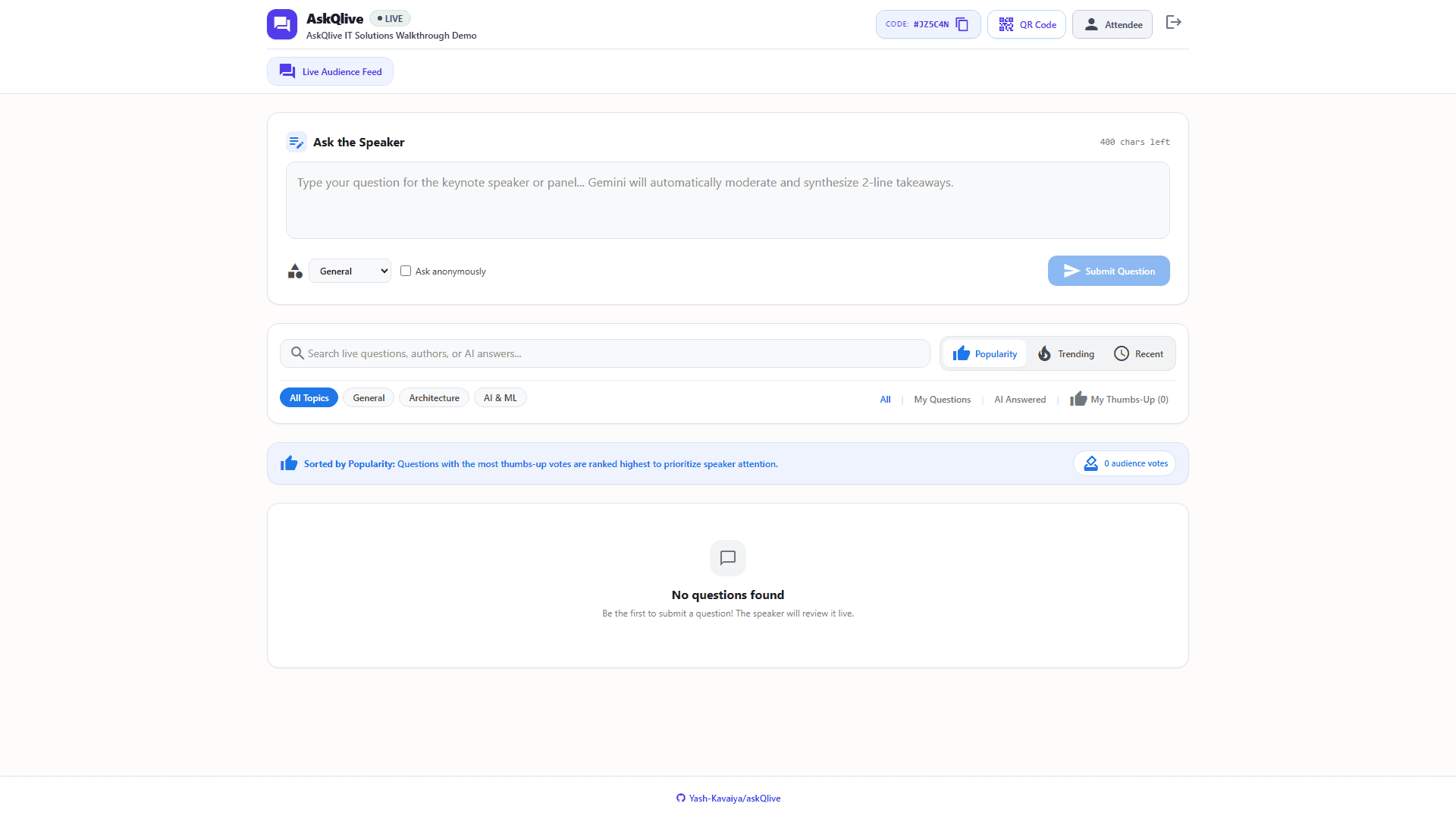Click the 0 audience votes badge
Screen dimensions: 1456x819
point(1125,463)
